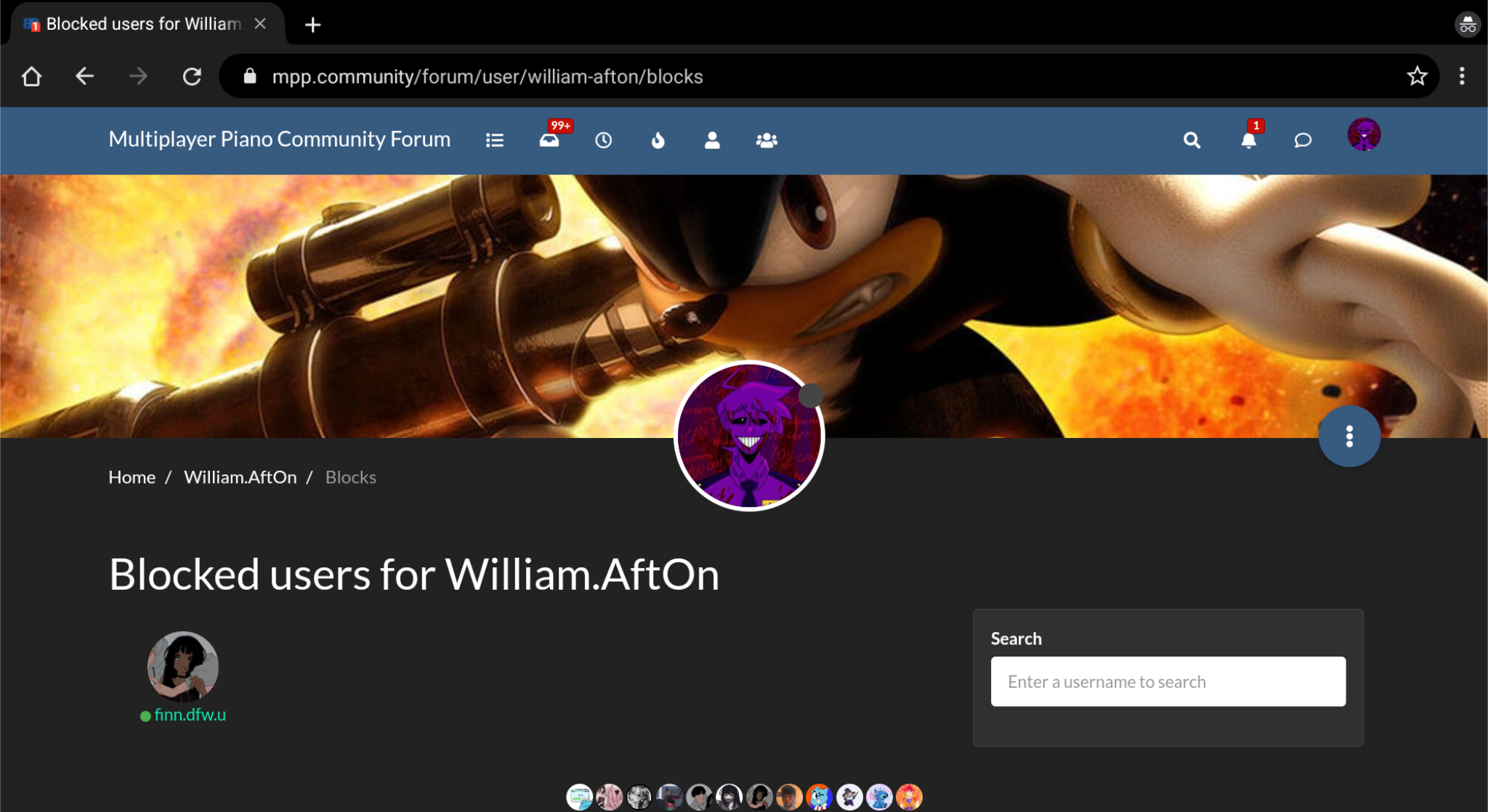The height and width of the screenshot is (812, 1488).
Task: Bookmark this page with the star
Action: coord(1417,76)
